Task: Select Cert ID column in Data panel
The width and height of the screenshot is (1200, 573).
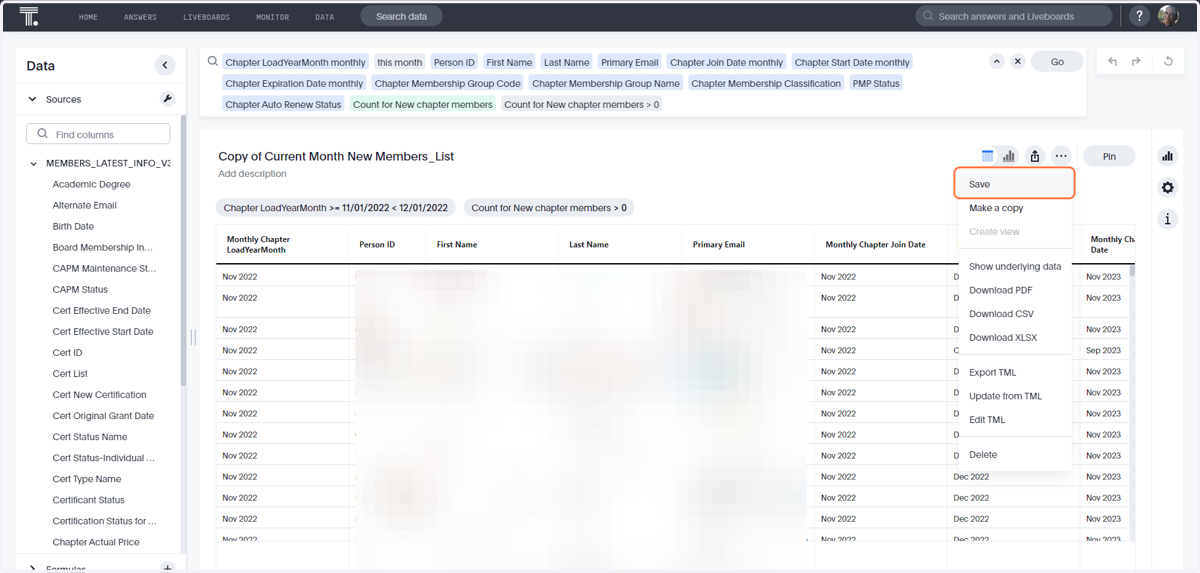Action: (67, 352)
